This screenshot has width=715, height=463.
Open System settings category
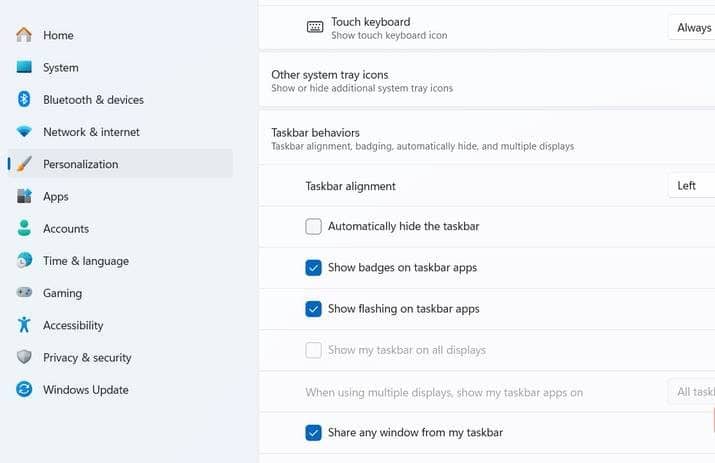(x=120, y=67)
